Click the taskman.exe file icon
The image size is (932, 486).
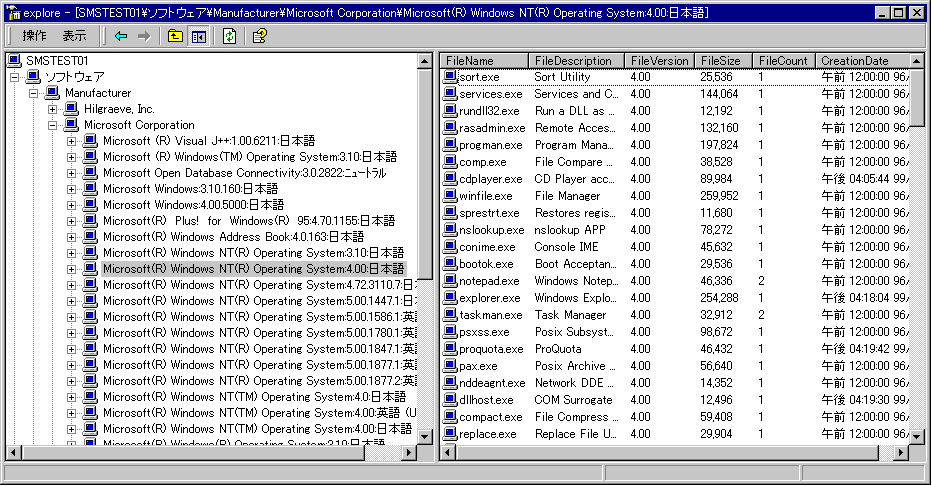451,315
